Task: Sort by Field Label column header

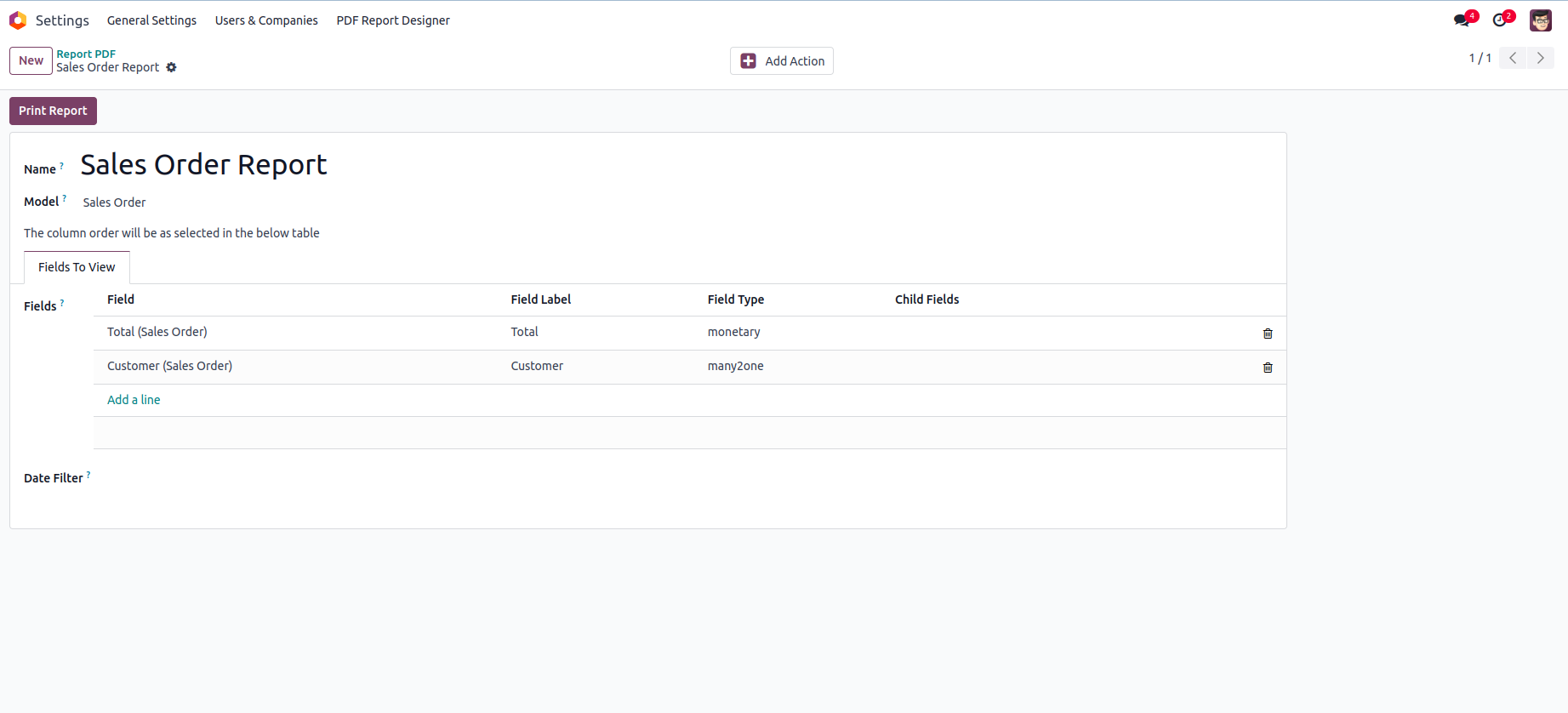Action: tap(541, 299)
